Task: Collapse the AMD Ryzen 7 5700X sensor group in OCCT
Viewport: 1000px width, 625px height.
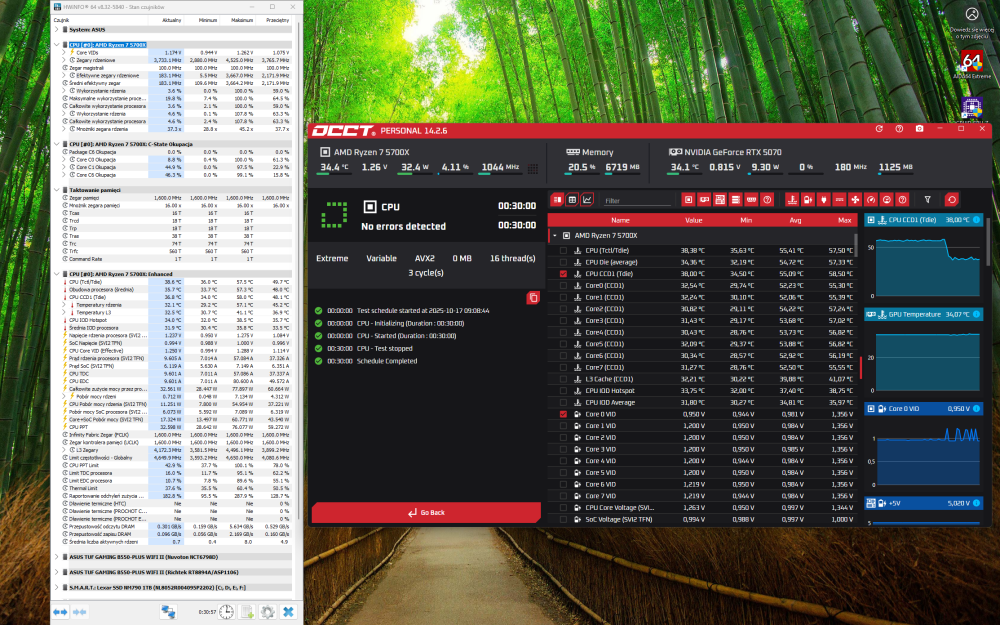Action: [555, 236]
